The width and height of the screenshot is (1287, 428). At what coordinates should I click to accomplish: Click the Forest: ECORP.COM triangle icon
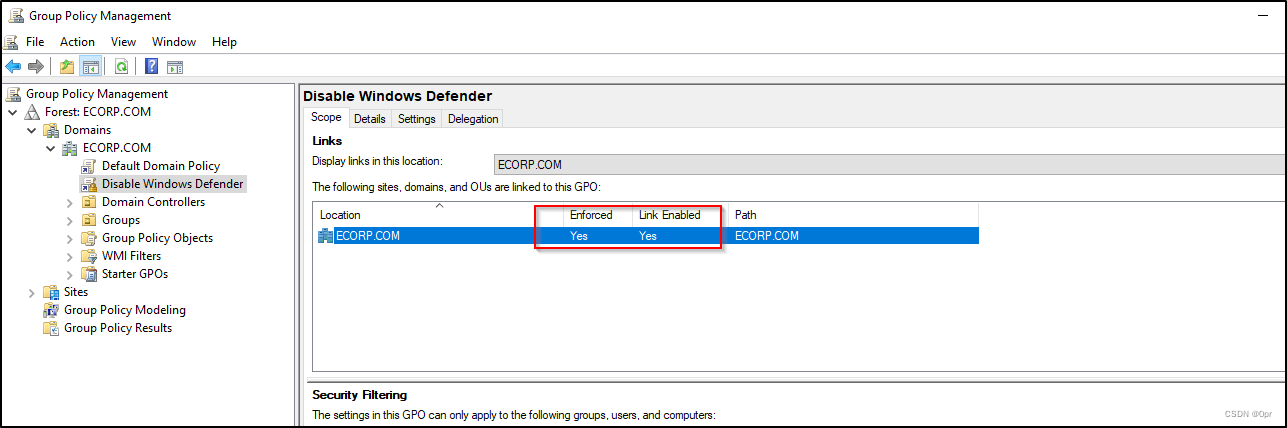[33, 112]
